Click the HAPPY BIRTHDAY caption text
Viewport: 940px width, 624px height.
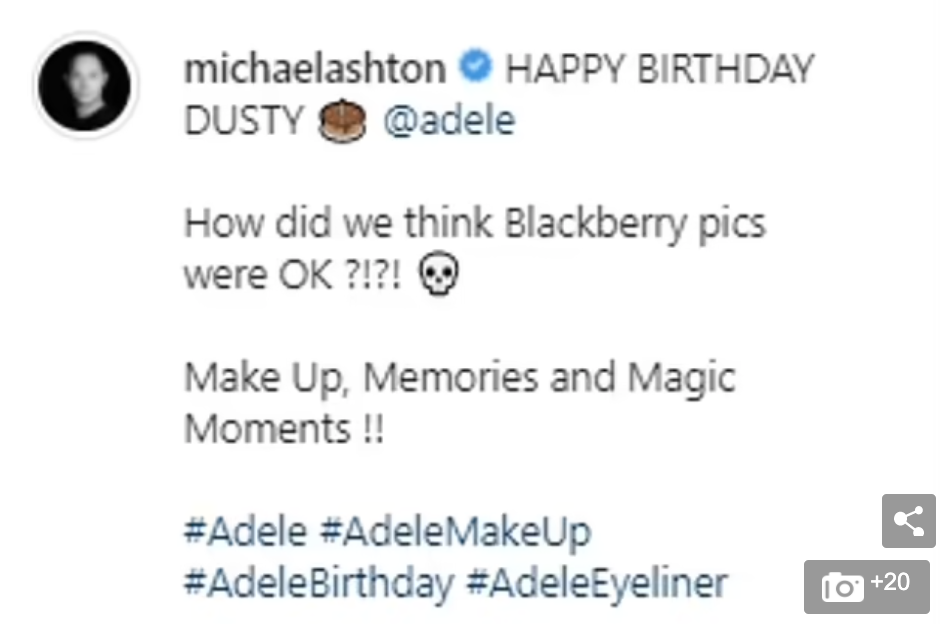click(659, 69)
